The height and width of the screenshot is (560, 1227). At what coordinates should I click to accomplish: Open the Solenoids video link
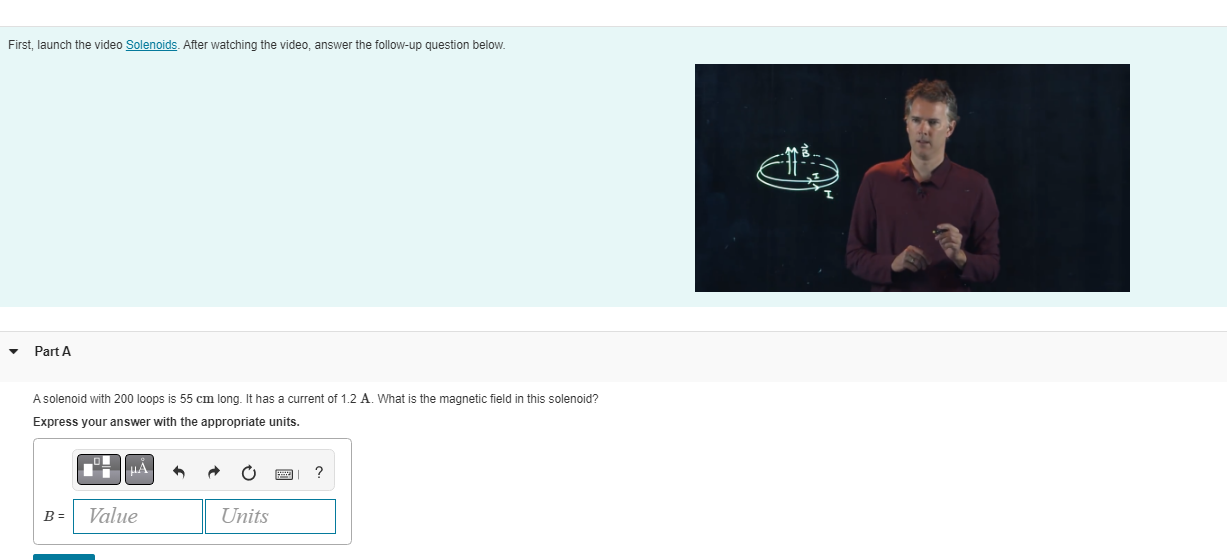point(152,45)
